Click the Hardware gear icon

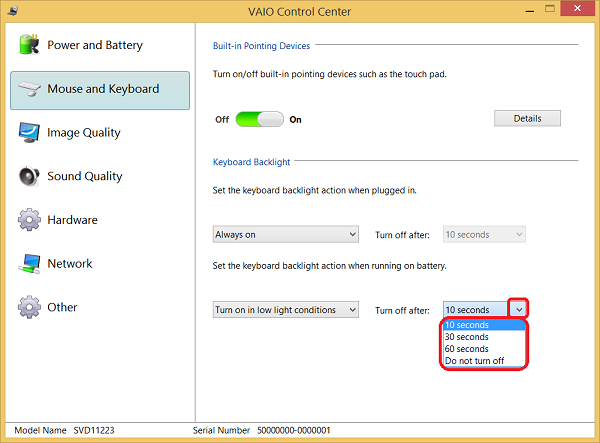(x=29, y=220)
